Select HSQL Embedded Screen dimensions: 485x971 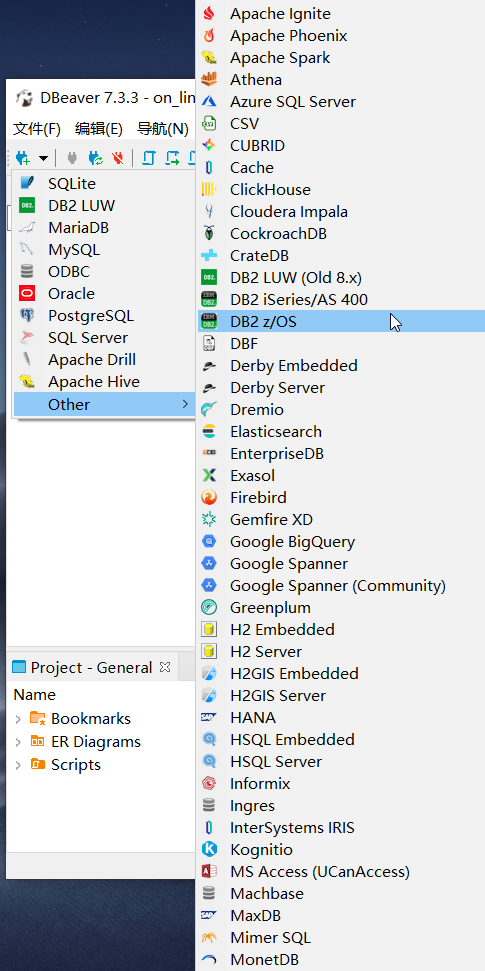click(x=341, y=739)
